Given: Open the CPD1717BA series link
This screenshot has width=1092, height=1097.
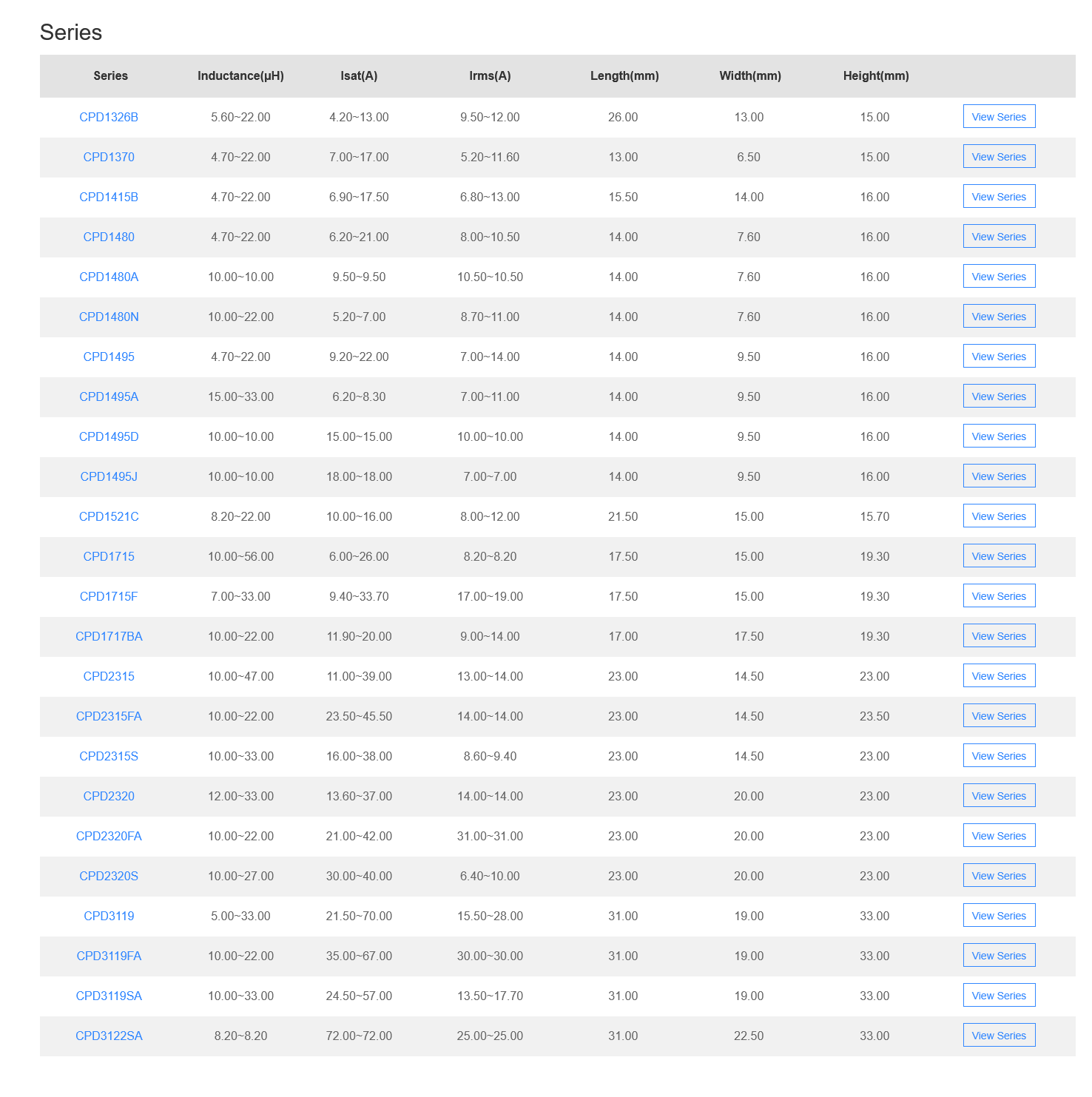Looking at the screenshot, I should point(109,636).
